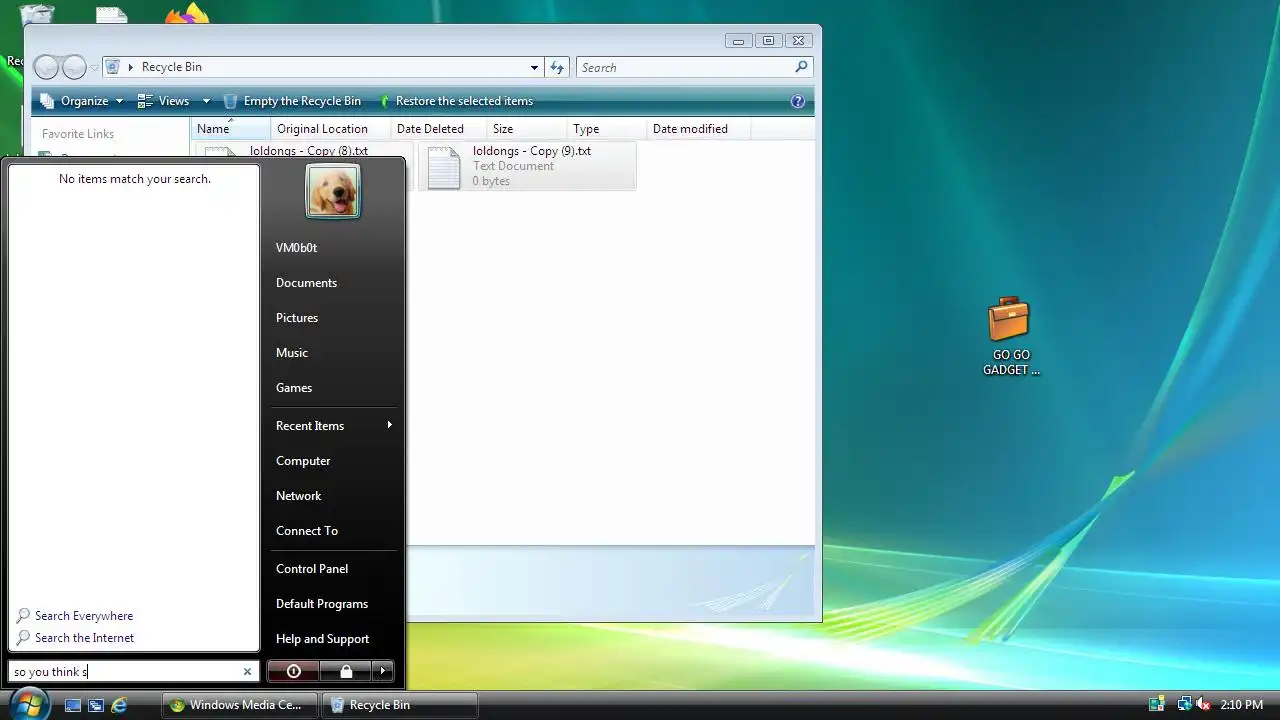Select loldongs - Copy (9).txt file

click(x=527, y=166)
